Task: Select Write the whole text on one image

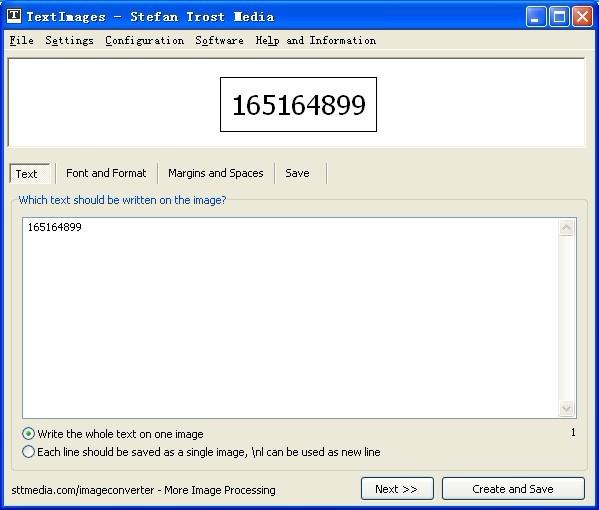Action: [x=113, y=434]
